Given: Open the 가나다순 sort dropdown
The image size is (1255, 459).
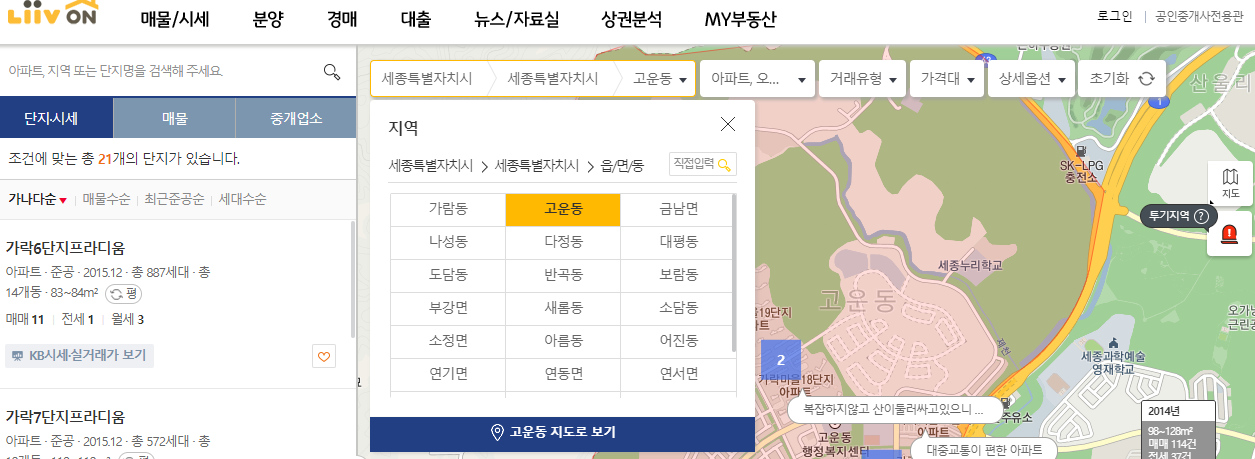Looking at the screenshot, I should (37, 199).
